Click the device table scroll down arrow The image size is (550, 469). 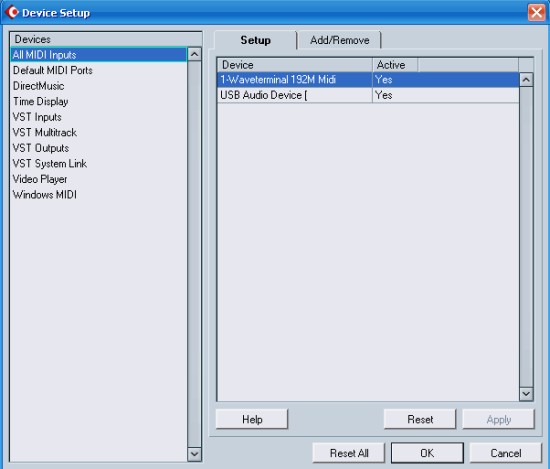point(526,394)
